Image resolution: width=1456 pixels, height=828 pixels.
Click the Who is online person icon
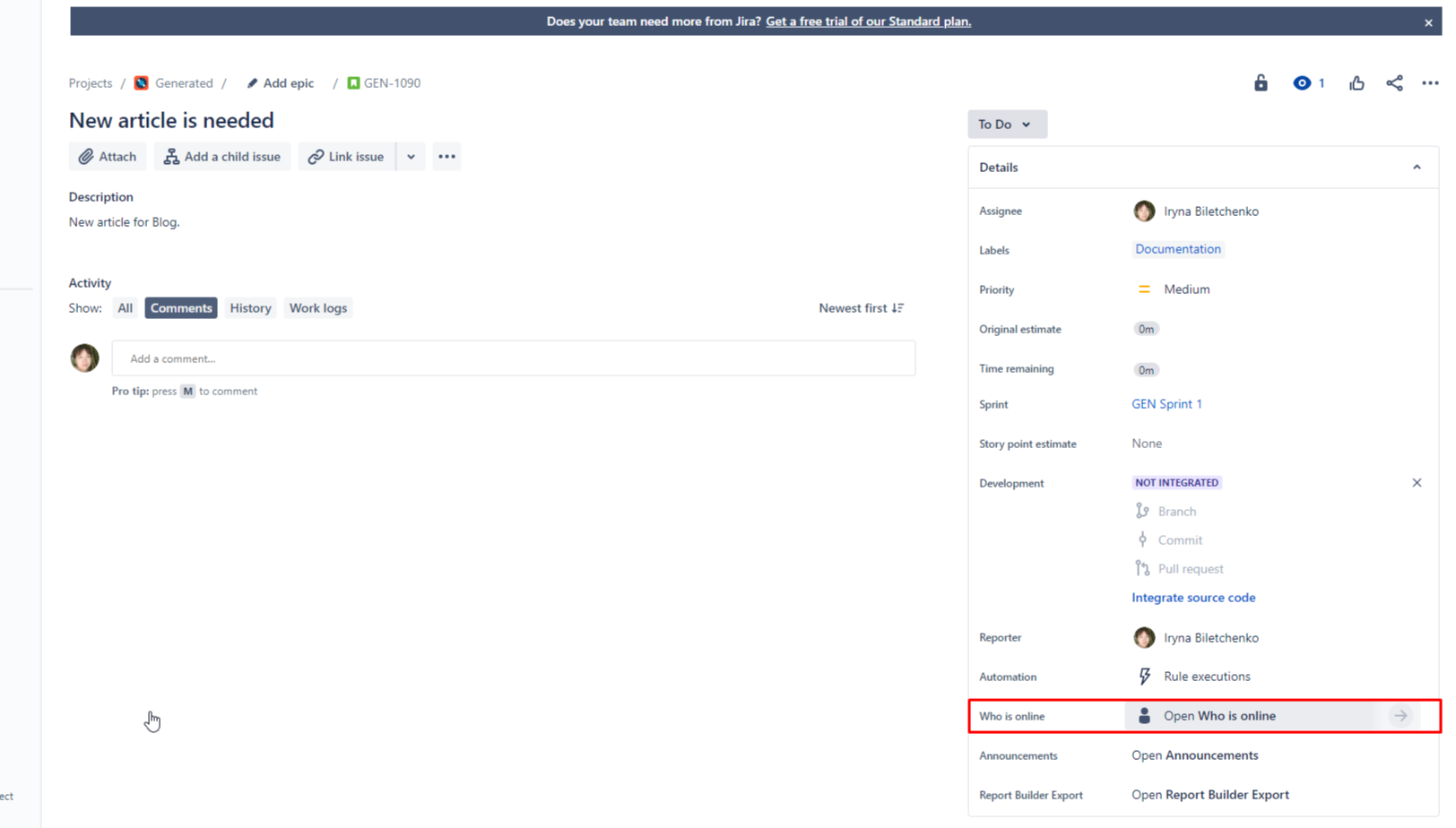[1144, 716]
